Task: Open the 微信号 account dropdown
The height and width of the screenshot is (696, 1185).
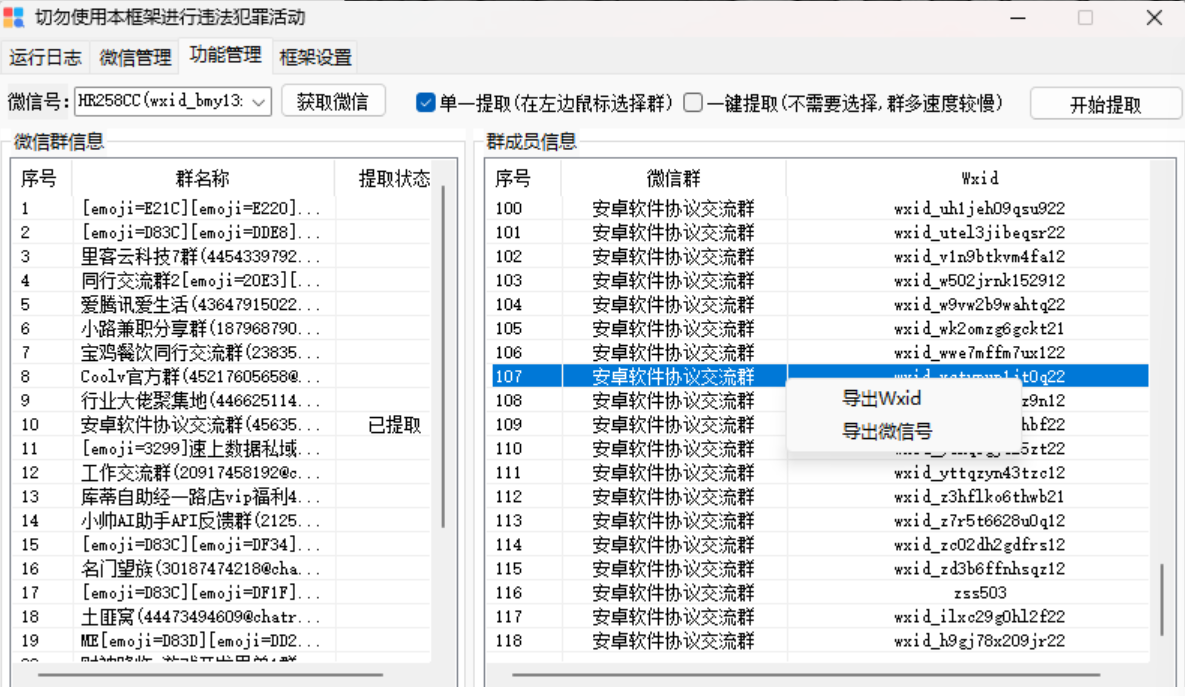Action: pyautogui.click(x=257, y=103)
